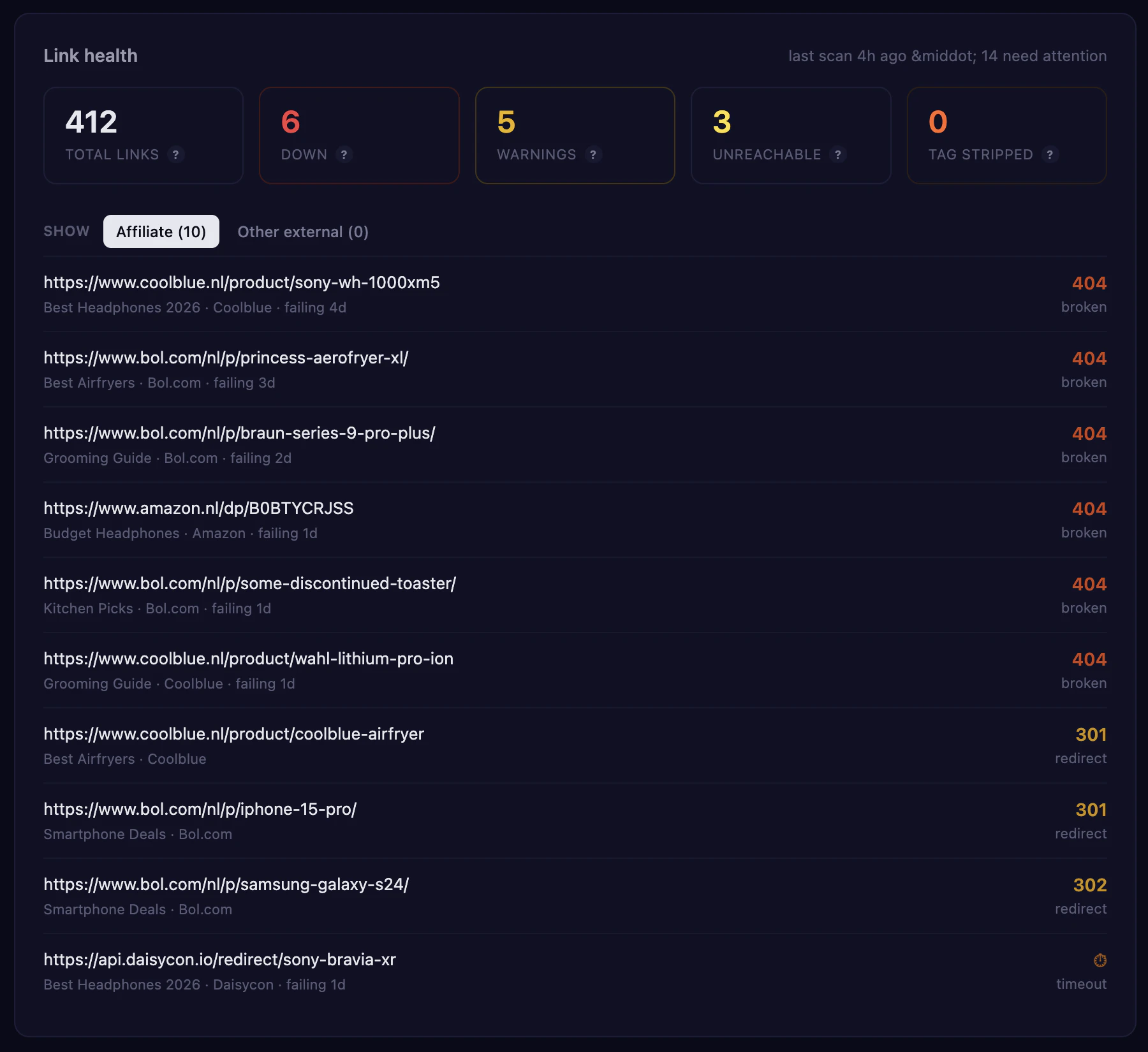Click the 404 status on sony-wh-1000xm5 row

1089,283
